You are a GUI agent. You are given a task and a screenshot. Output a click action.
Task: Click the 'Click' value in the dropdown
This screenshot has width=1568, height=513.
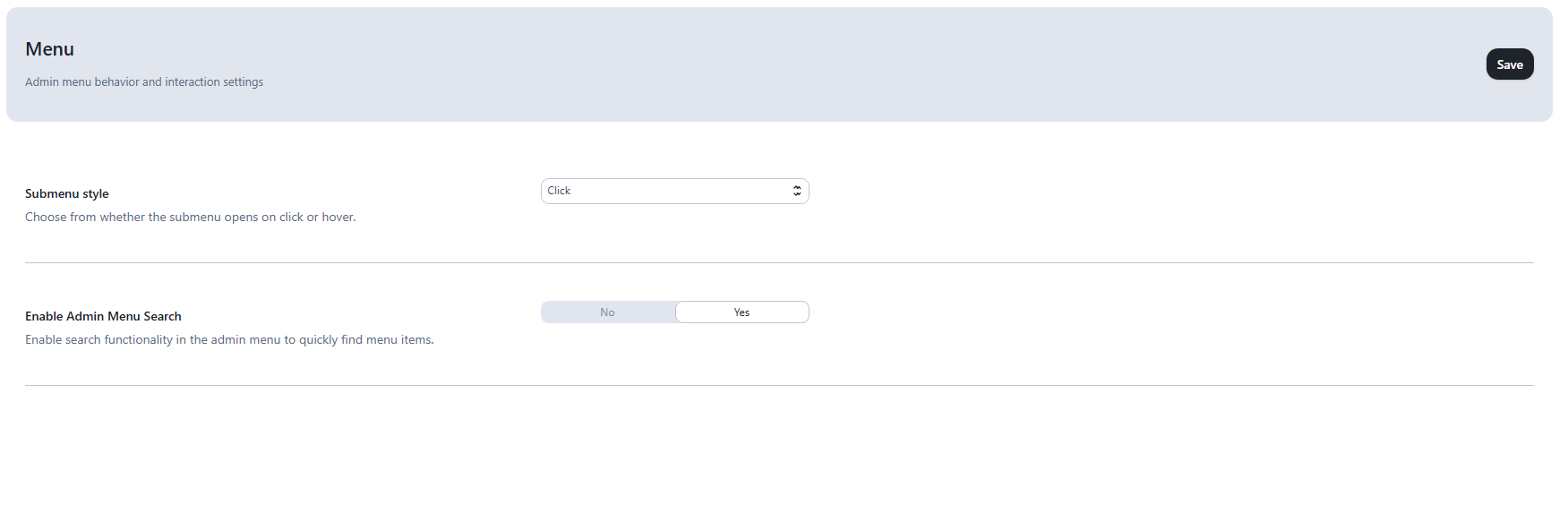point(559,191)
